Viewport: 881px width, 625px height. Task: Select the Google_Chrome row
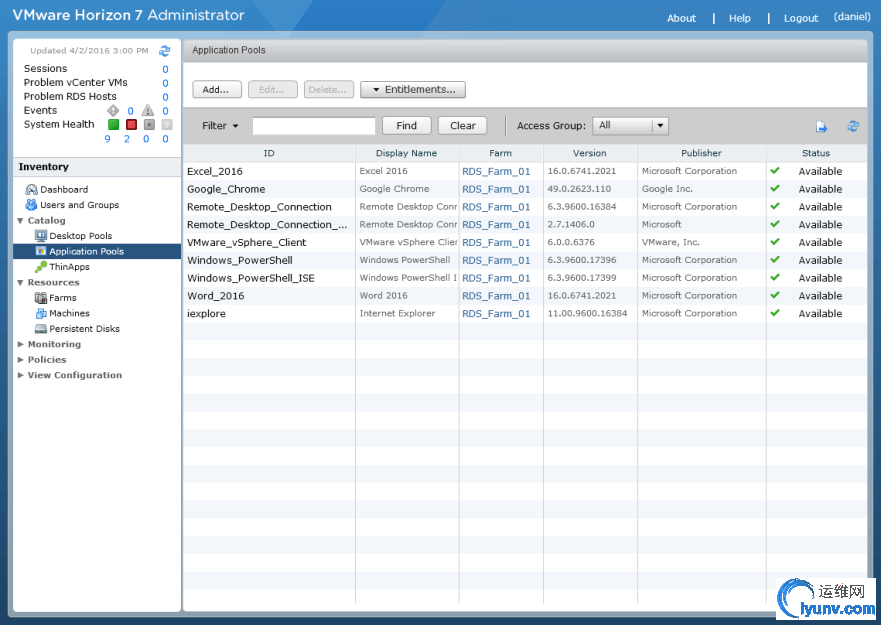[x=525, y=189]
